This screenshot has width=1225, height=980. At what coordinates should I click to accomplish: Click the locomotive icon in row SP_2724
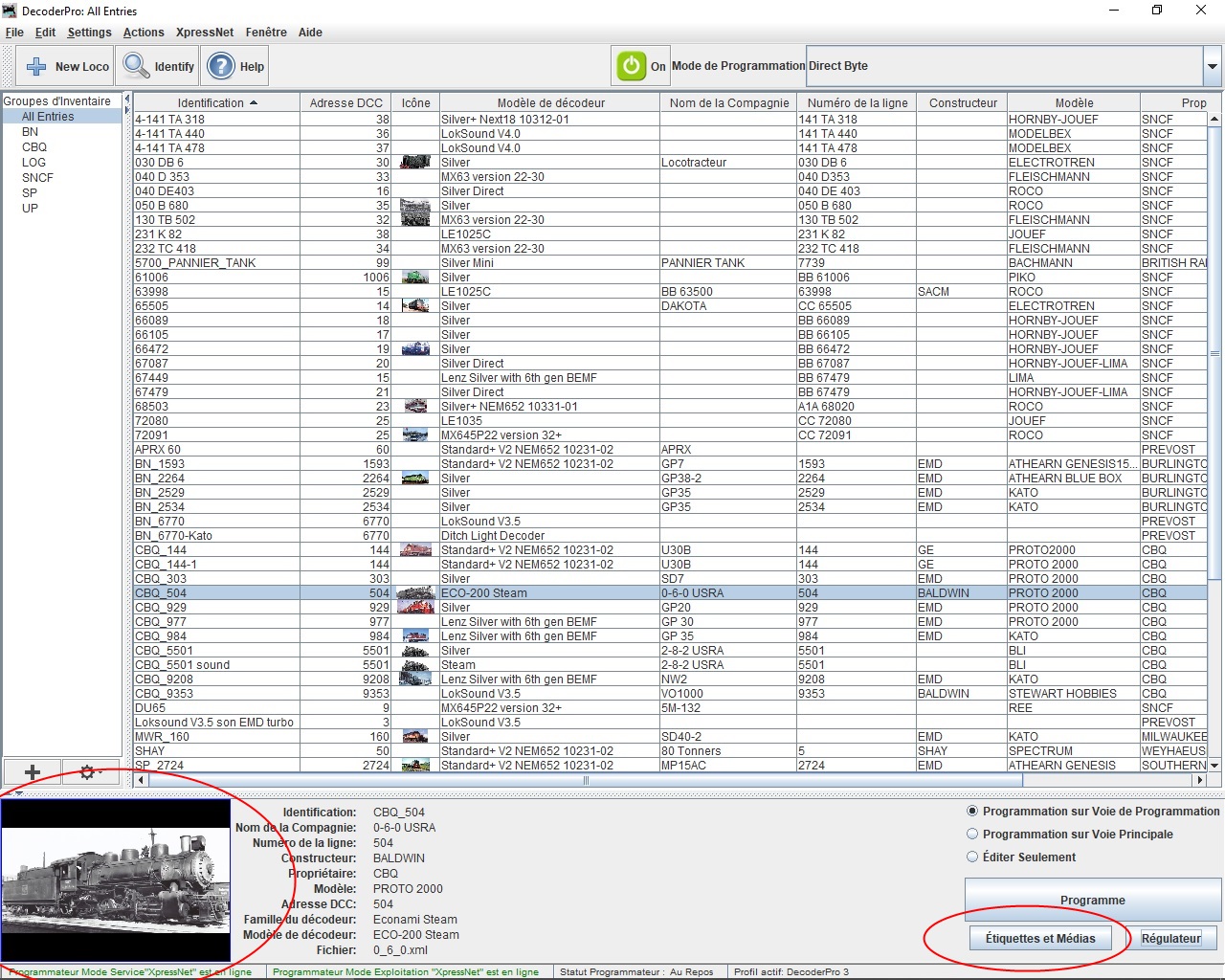coord(415,766)
